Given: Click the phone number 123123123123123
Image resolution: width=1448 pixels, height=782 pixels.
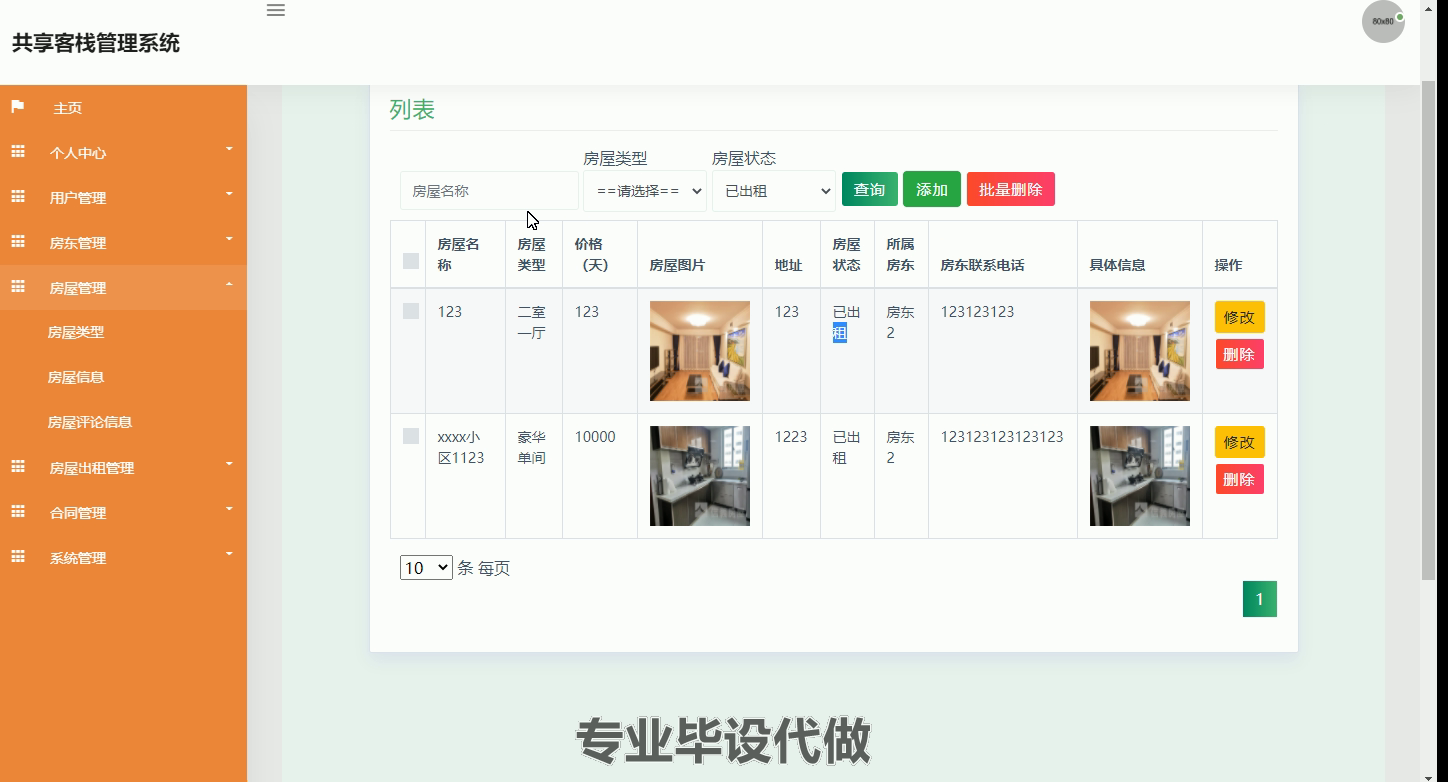Looking at the screenshot, I should [1002, 437].
